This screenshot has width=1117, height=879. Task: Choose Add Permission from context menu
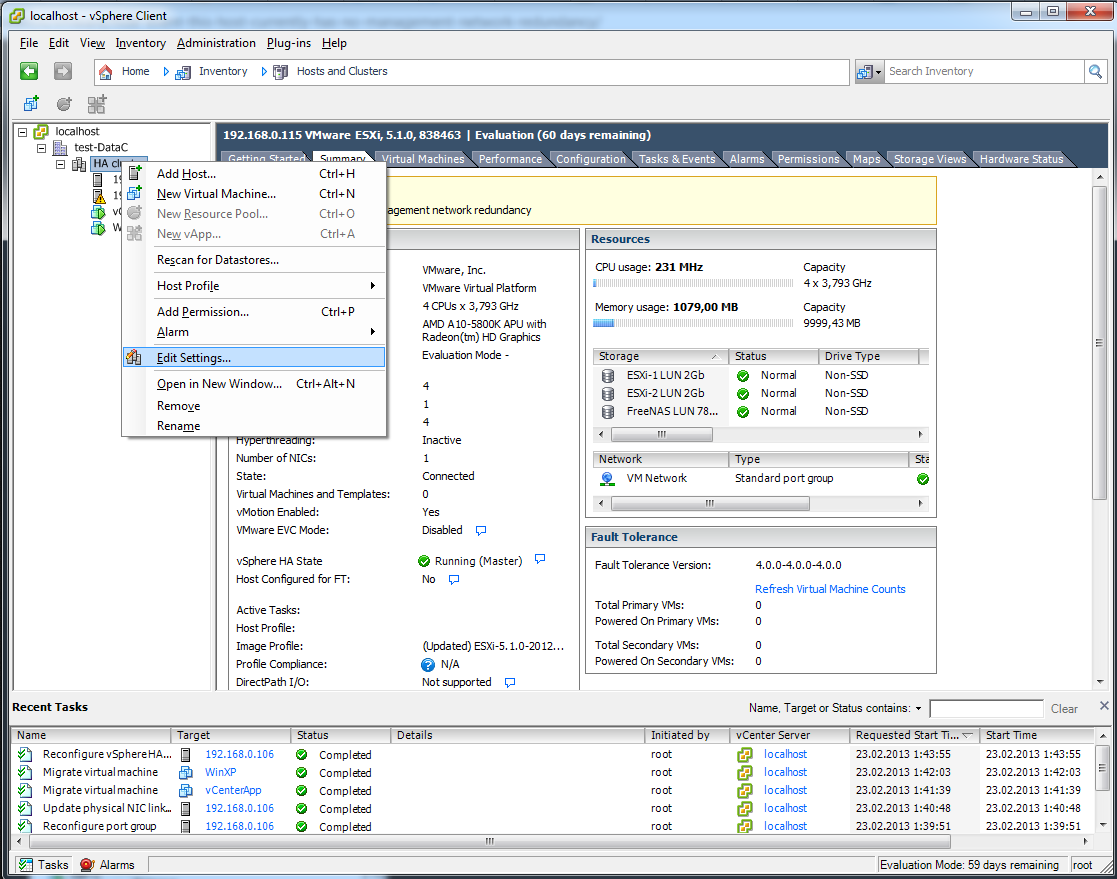pyautogui.click(x=254, y=312)
